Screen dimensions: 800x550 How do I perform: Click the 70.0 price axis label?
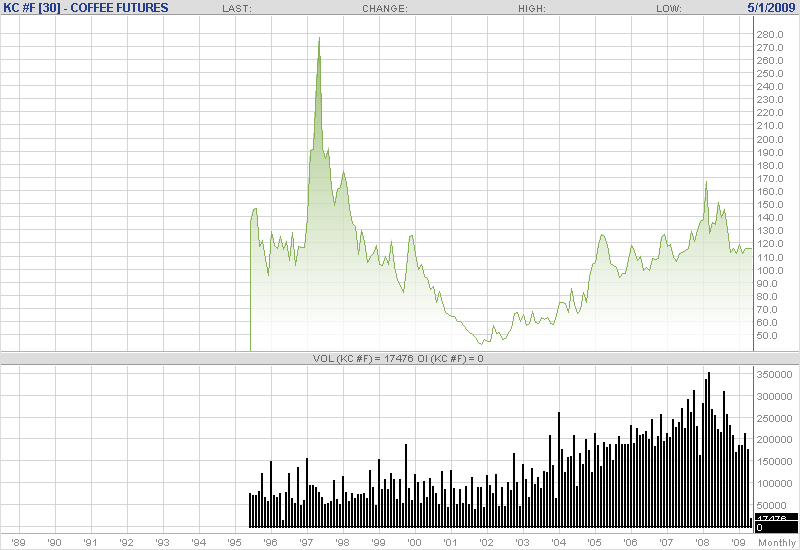pos(767,310)
